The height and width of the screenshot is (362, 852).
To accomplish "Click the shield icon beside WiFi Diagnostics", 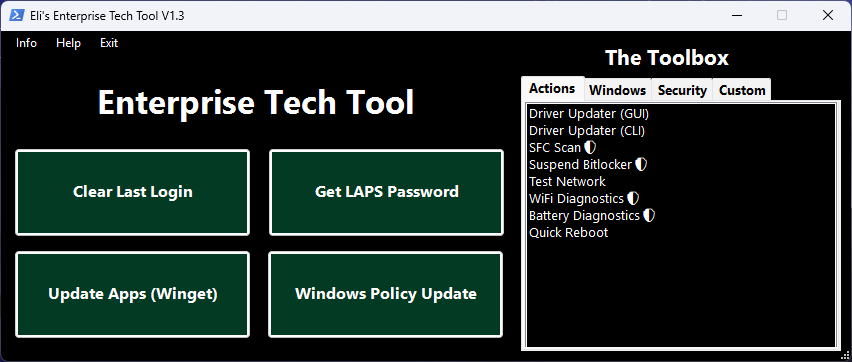I will 633,198.
